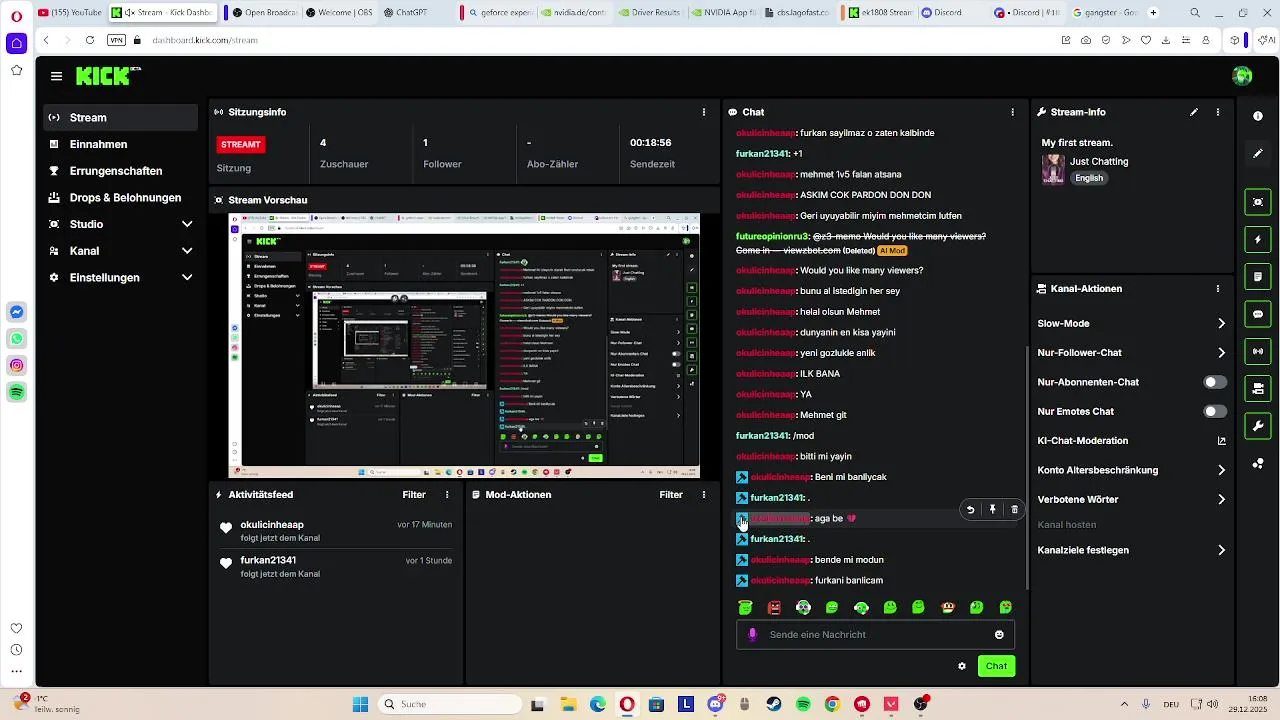Image resolution: width=1280 pixels, height=720 pixels.
Task: Toggle the wrench panel icon in right toolbar
Action: coord(1258,426)
